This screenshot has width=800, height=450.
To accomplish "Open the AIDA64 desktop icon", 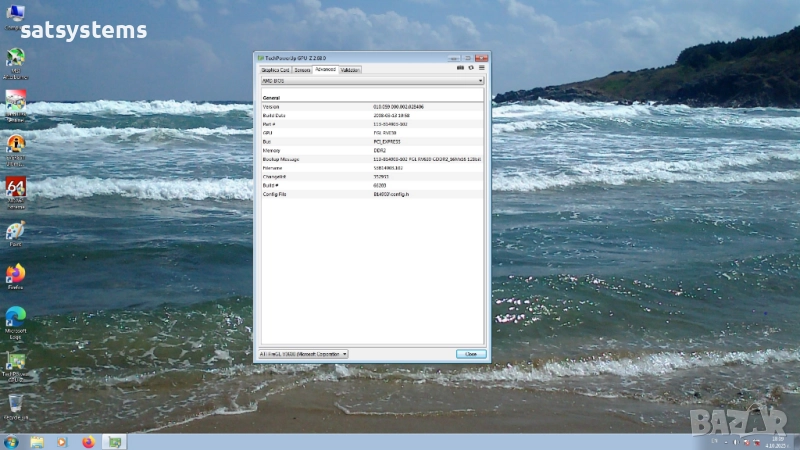I will [15, 188].
